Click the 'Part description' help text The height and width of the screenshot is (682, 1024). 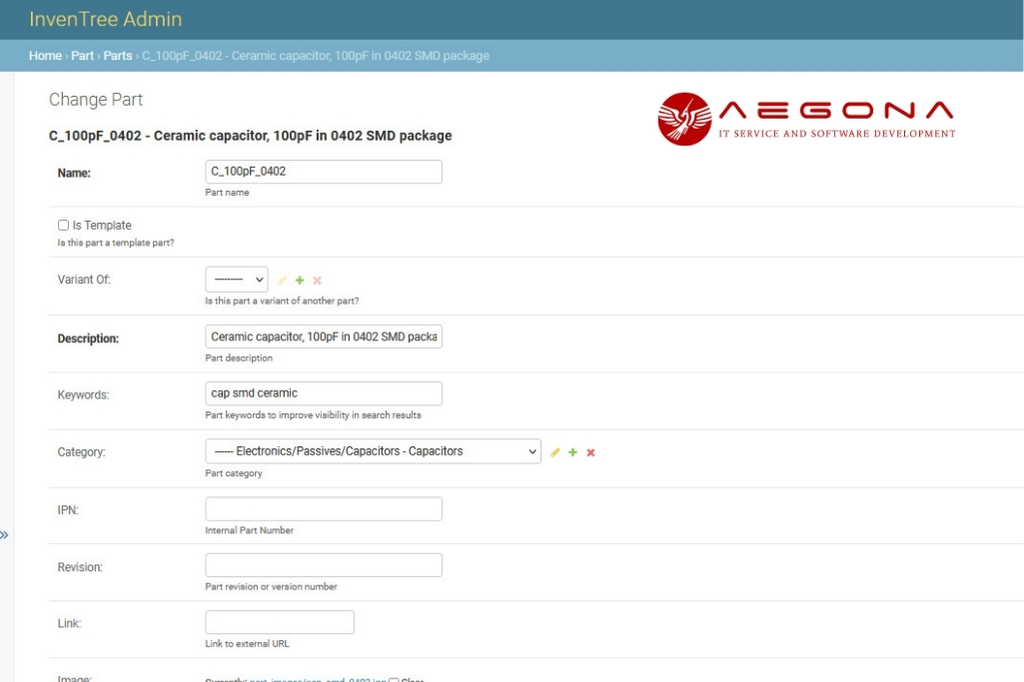click(x=239, y=358)
